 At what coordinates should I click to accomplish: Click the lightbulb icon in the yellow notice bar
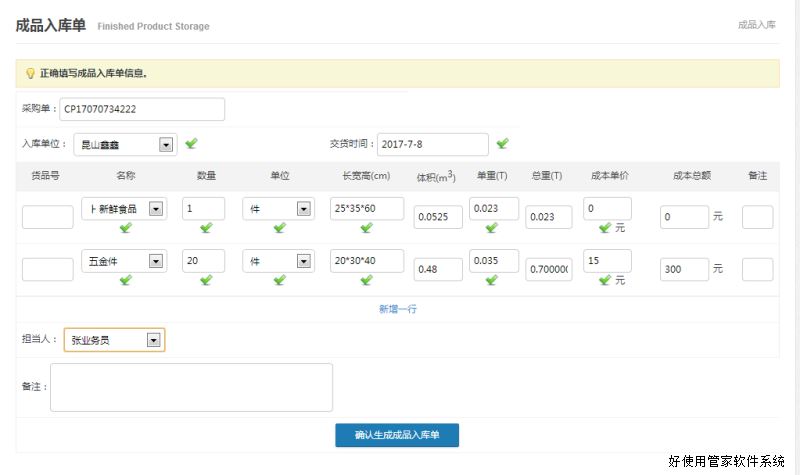tap(30, 73)
